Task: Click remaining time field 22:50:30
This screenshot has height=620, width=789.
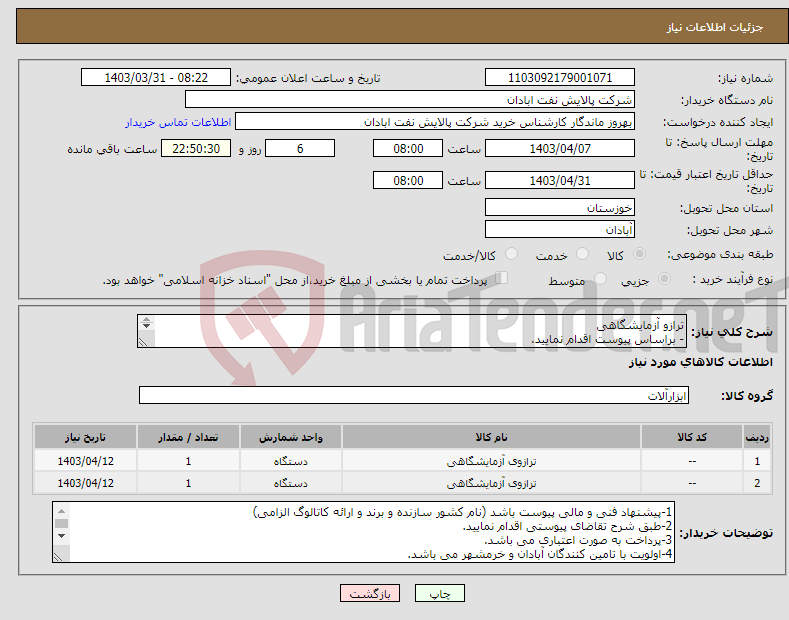Action: pyautogui.click(x=196, y=148)
